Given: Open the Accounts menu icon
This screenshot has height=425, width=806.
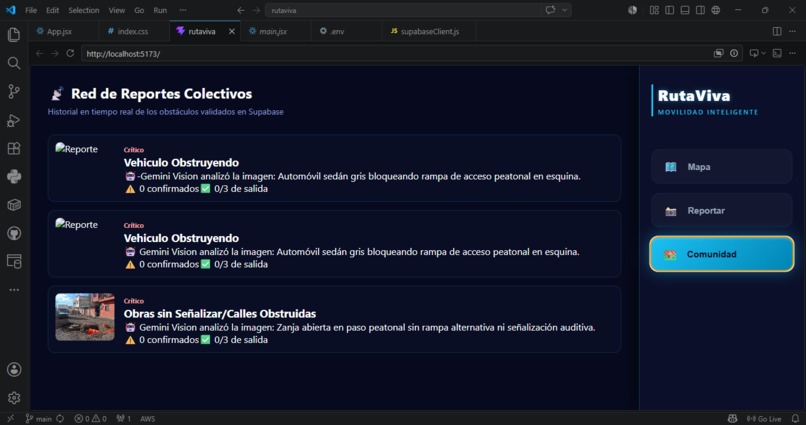Looking at the screenshot, I should (14, 369).
